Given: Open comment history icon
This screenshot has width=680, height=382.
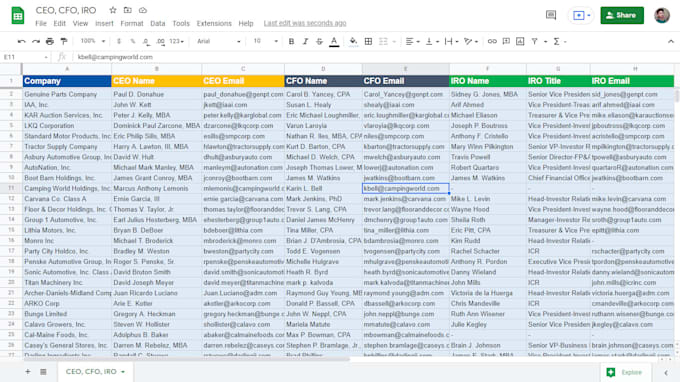Looking at the screenshot, I should click(x=551, y=16).
